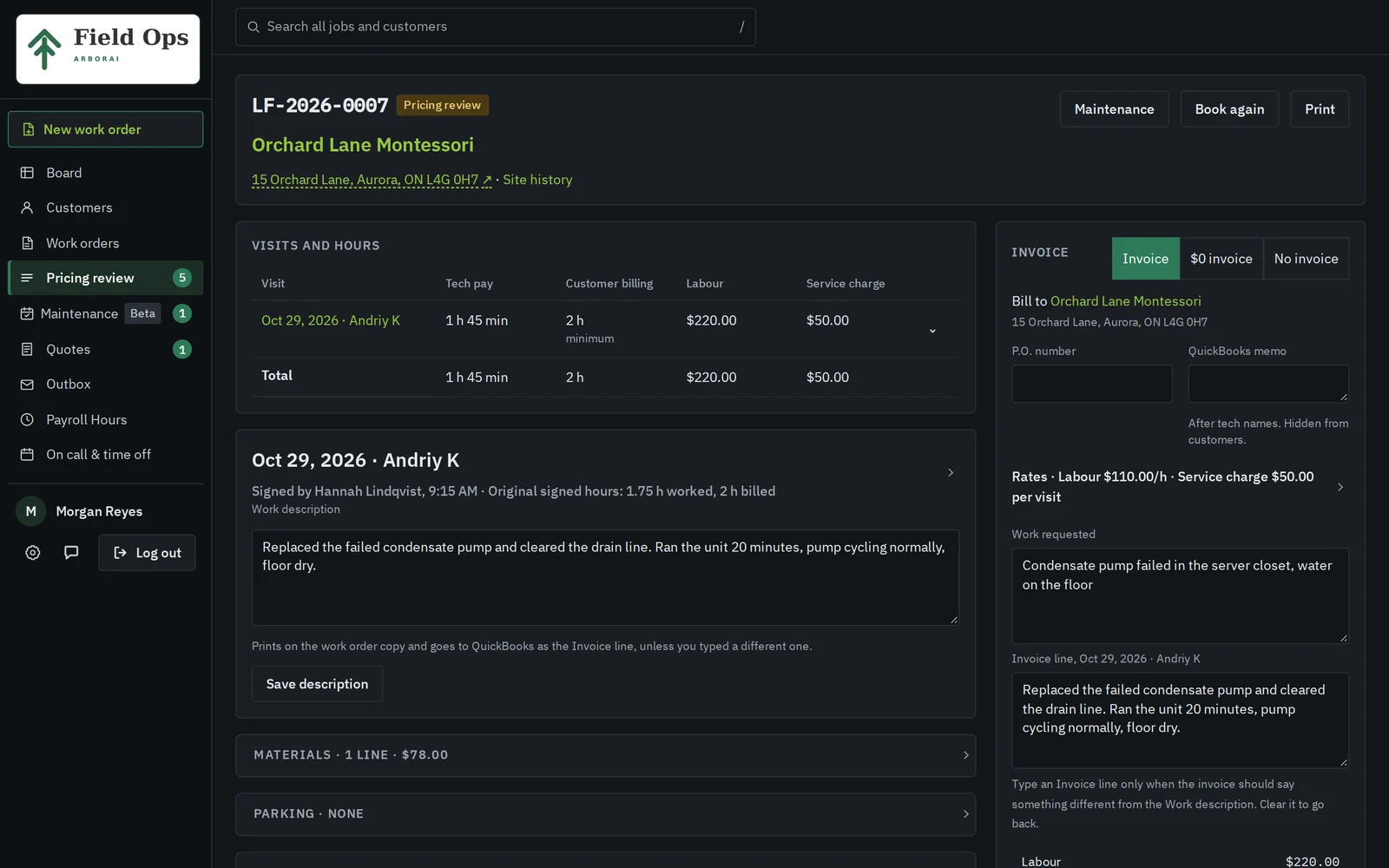
Task: Click the Customers person icon
Action: [x=27, y=208]
